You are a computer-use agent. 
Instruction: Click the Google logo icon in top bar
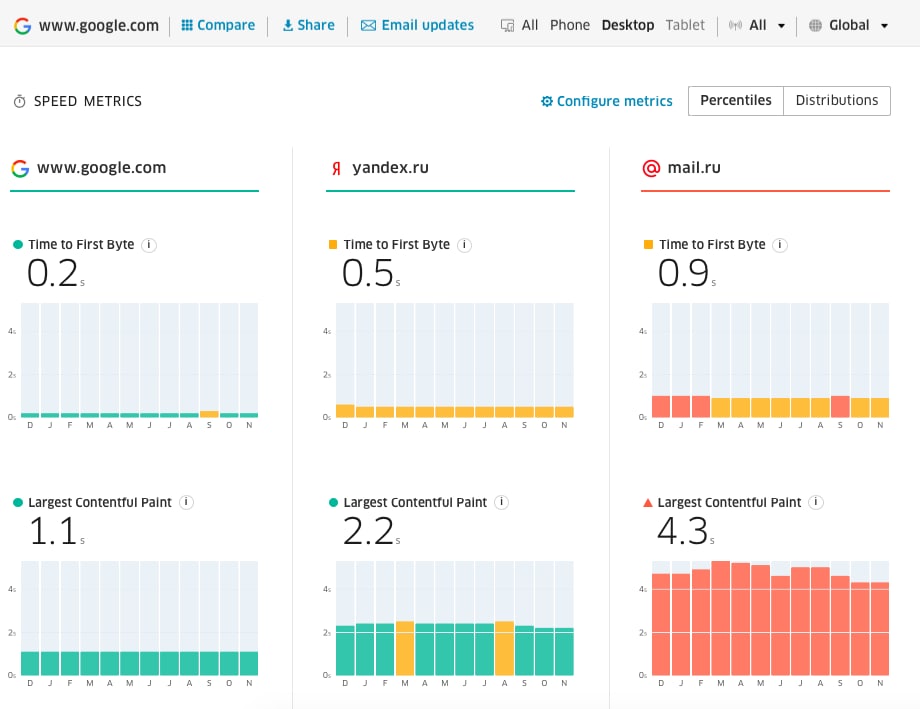click(x=20, y=25)
